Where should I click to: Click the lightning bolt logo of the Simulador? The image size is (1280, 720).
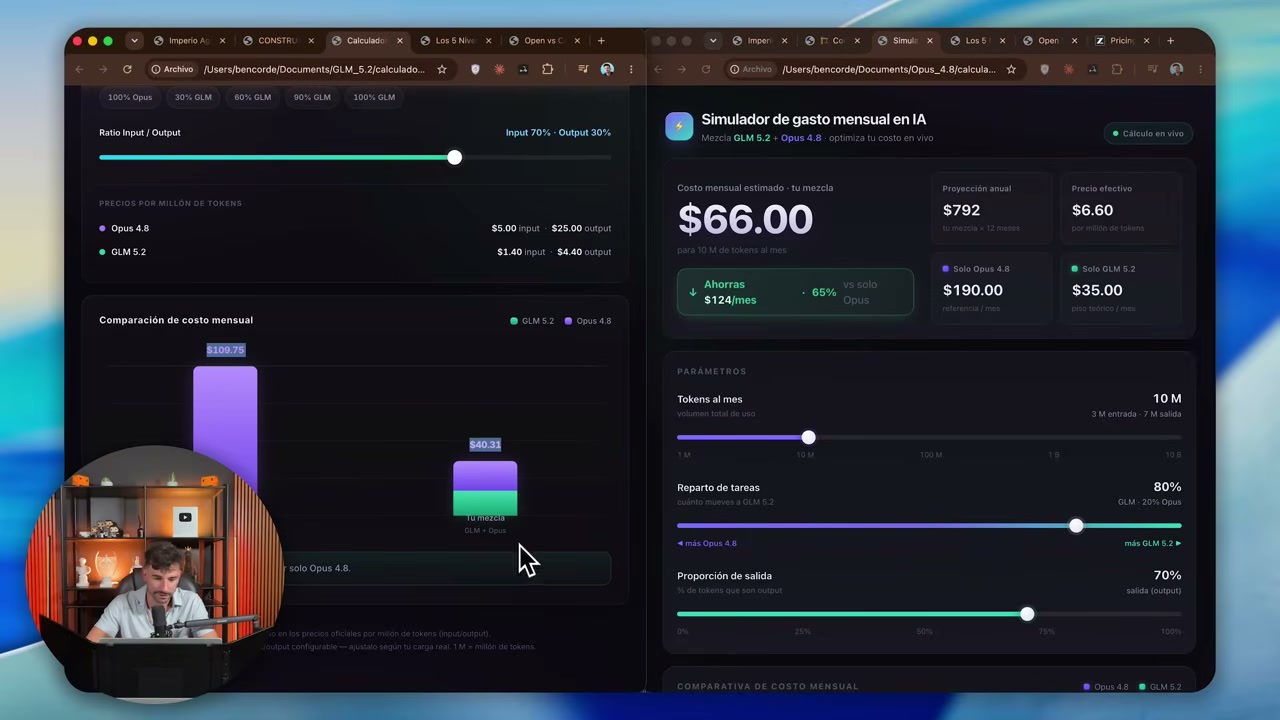tap(679, 126)
